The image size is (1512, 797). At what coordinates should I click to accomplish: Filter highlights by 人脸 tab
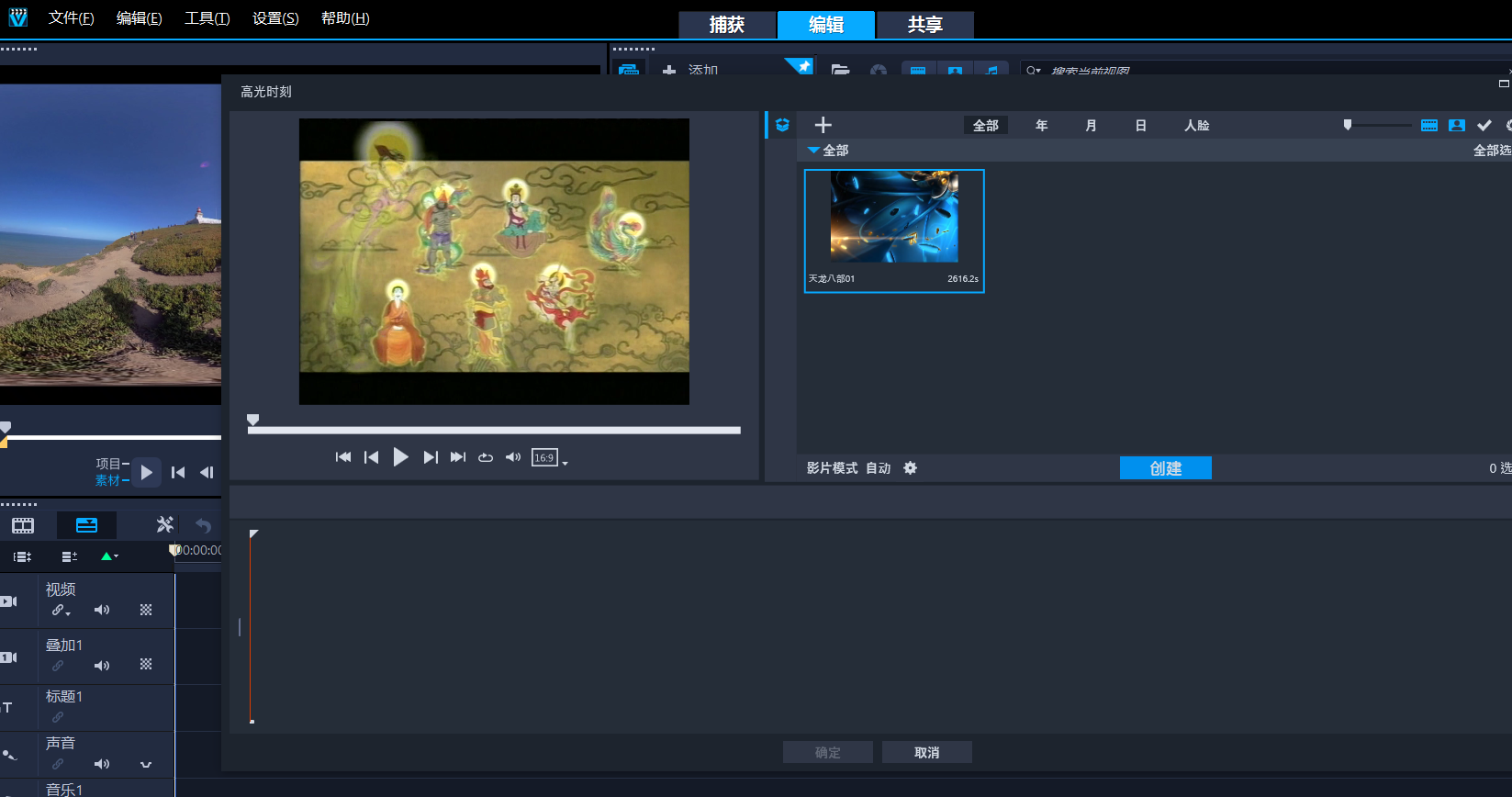pyautogui.click(x=1197, y=126)
